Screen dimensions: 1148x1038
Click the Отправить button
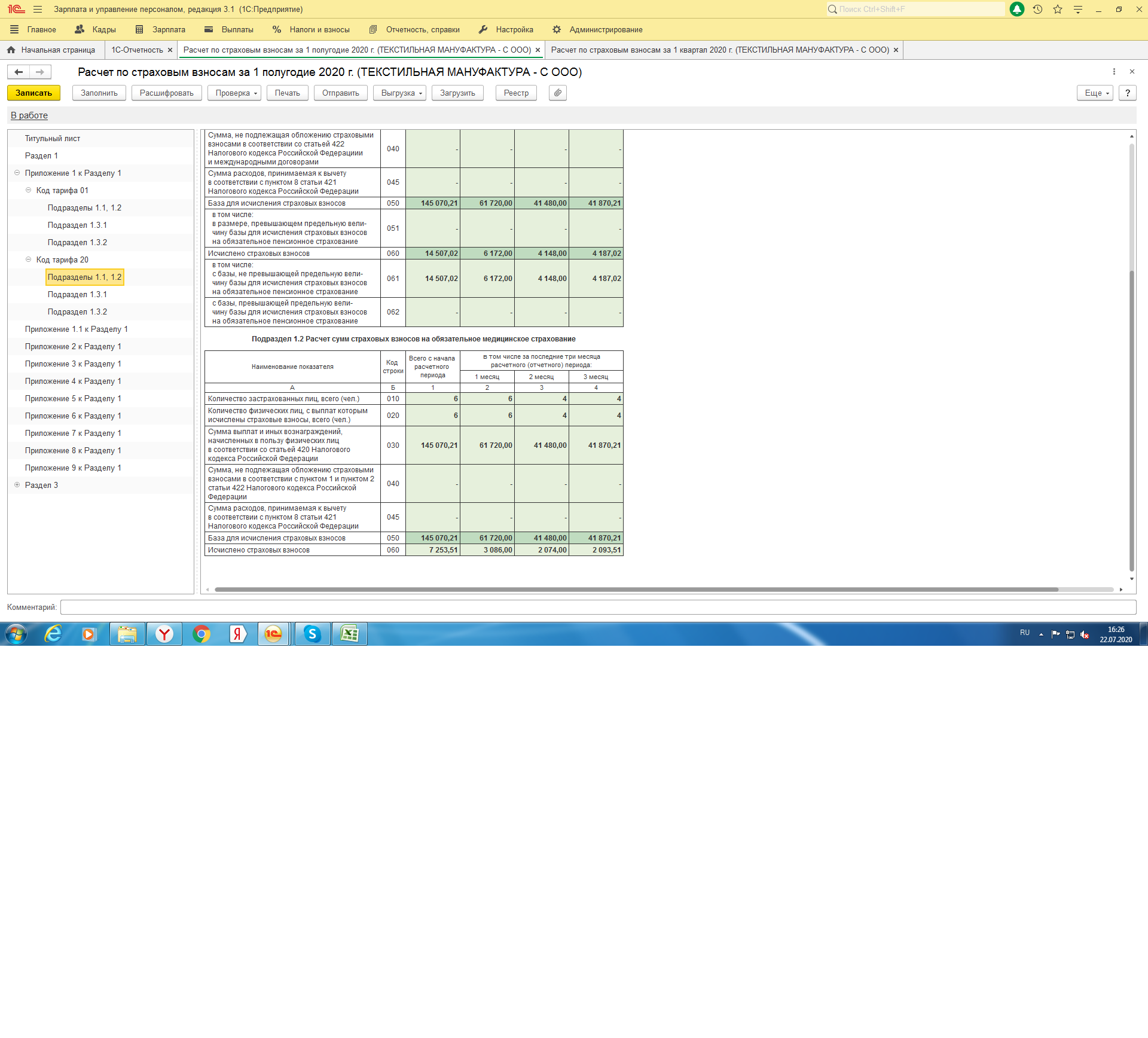[x=341, y=93]
